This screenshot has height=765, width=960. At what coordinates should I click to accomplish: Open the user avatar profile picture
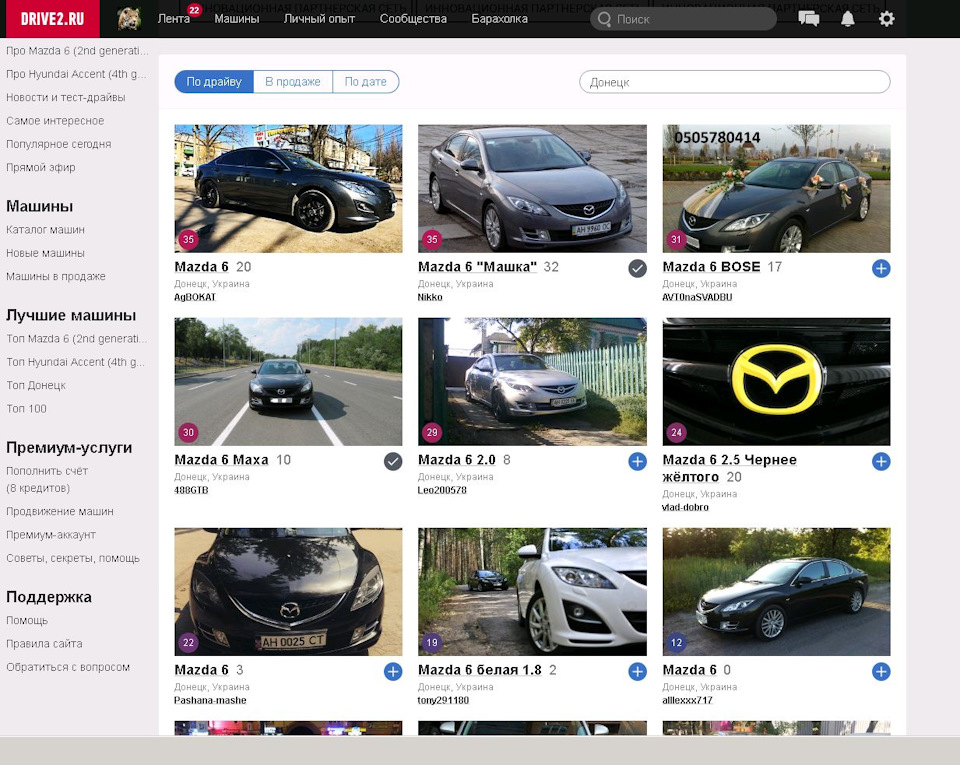pos(129,18)
